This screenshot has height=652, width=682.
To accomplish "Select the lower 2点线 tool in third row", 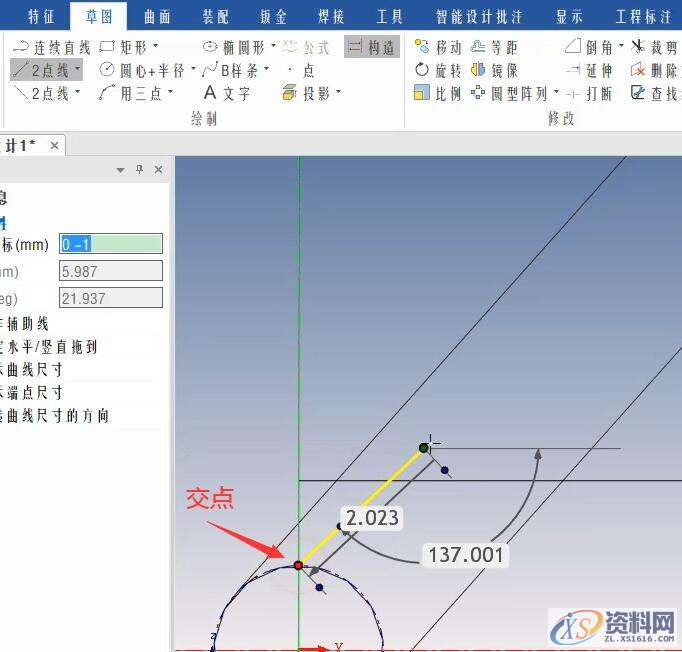I will pos(41,93).
